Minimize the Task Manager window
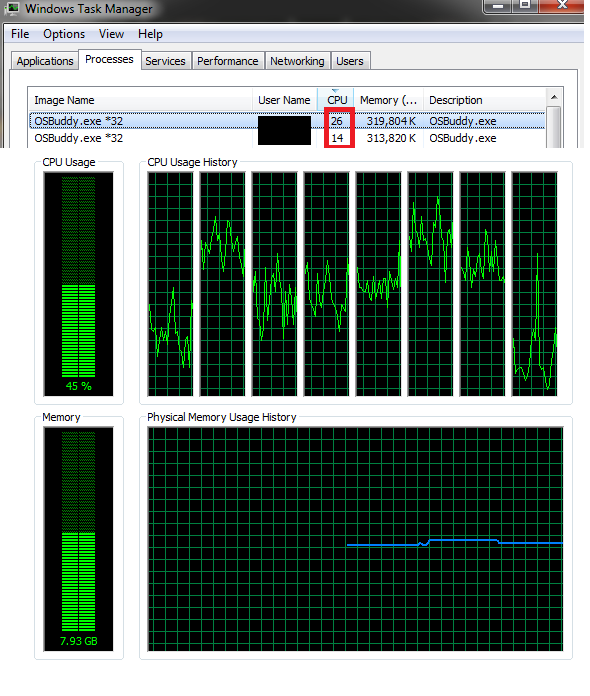 click(498, 6)
